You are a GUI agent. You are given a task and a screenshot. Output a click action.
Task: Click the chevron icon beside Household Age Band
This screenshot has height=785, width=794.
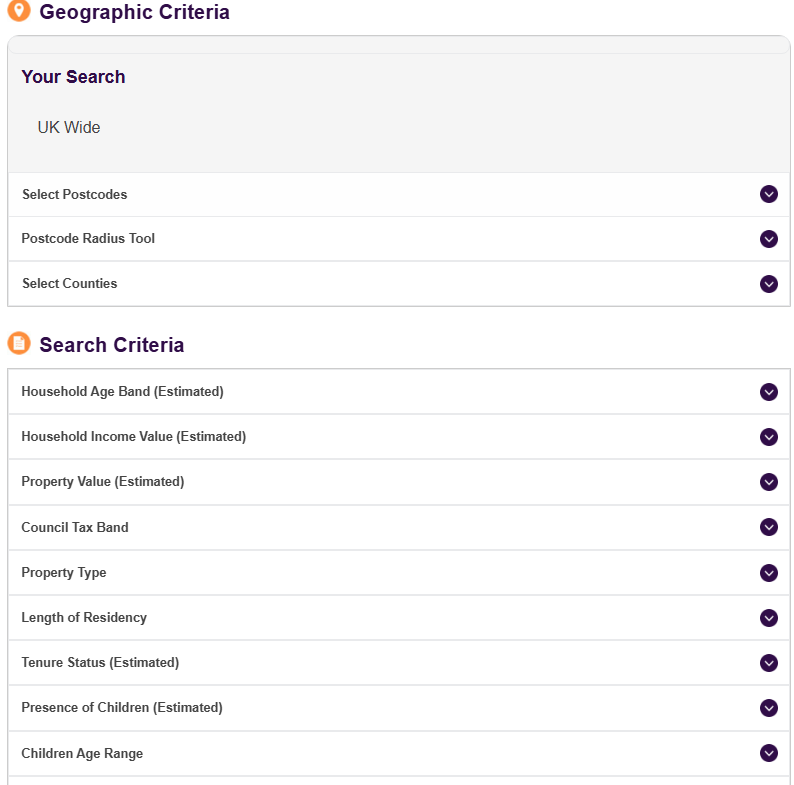768,392
